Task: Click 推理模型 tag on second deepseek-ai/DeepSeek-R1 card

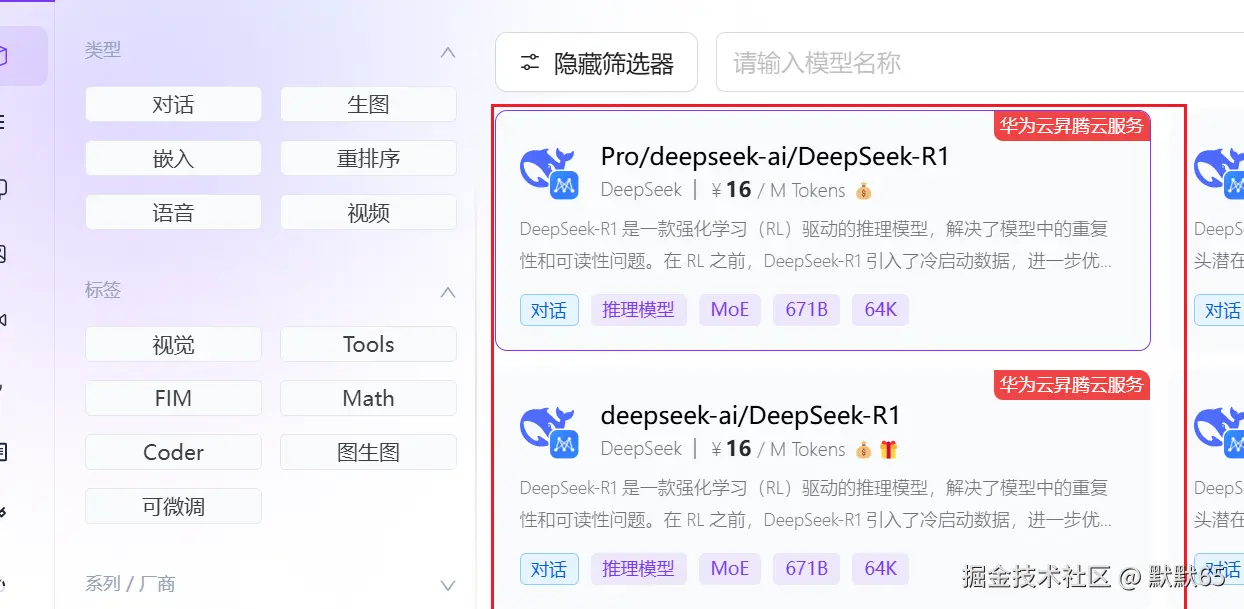Action: click(x=638, y=569)
